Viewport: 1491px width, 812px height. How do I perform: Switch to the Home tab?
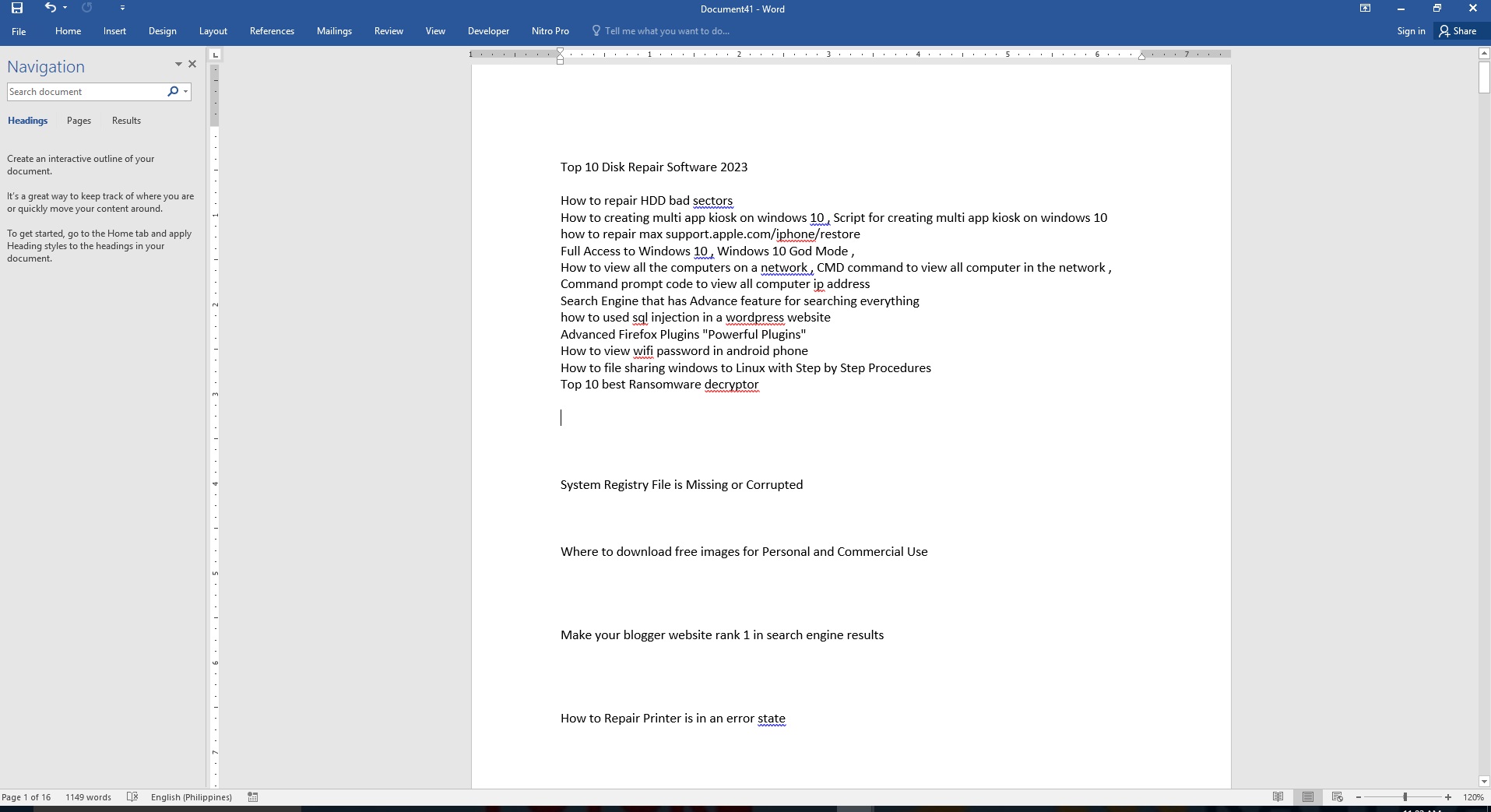point(68,31)
